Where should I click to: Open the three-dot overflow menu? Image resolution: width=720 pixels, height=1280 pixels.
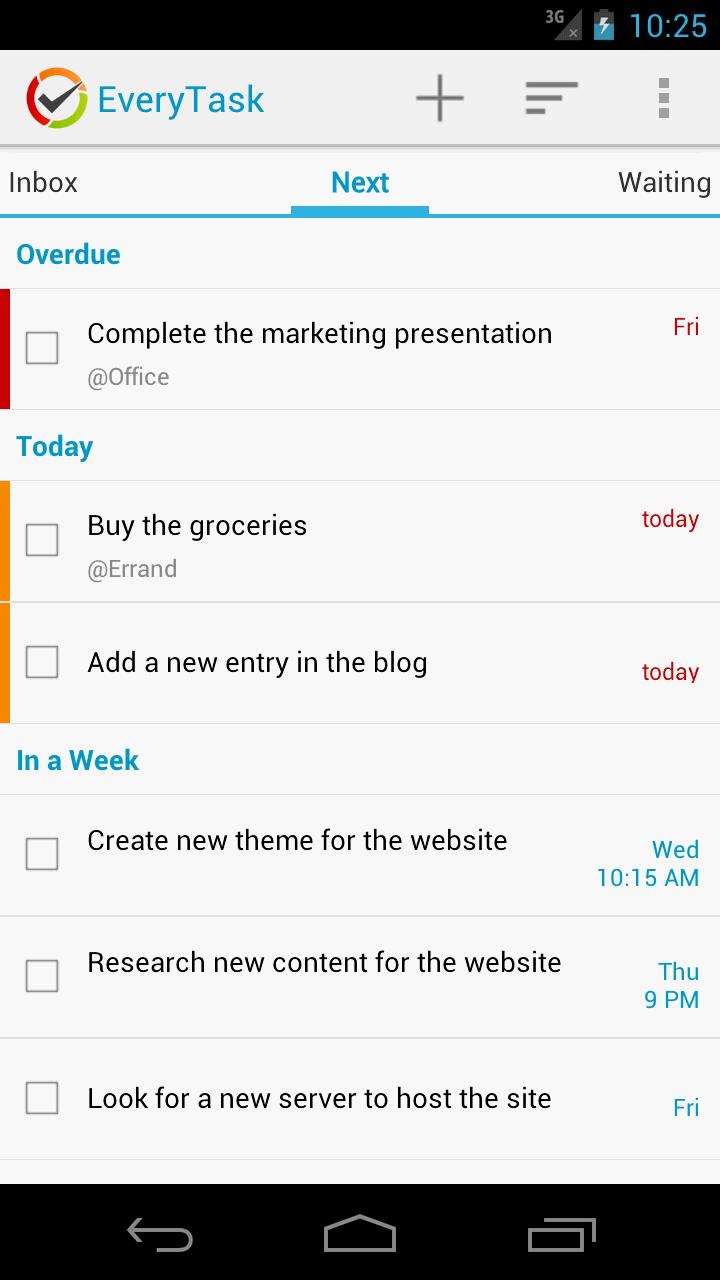(663, 98)
